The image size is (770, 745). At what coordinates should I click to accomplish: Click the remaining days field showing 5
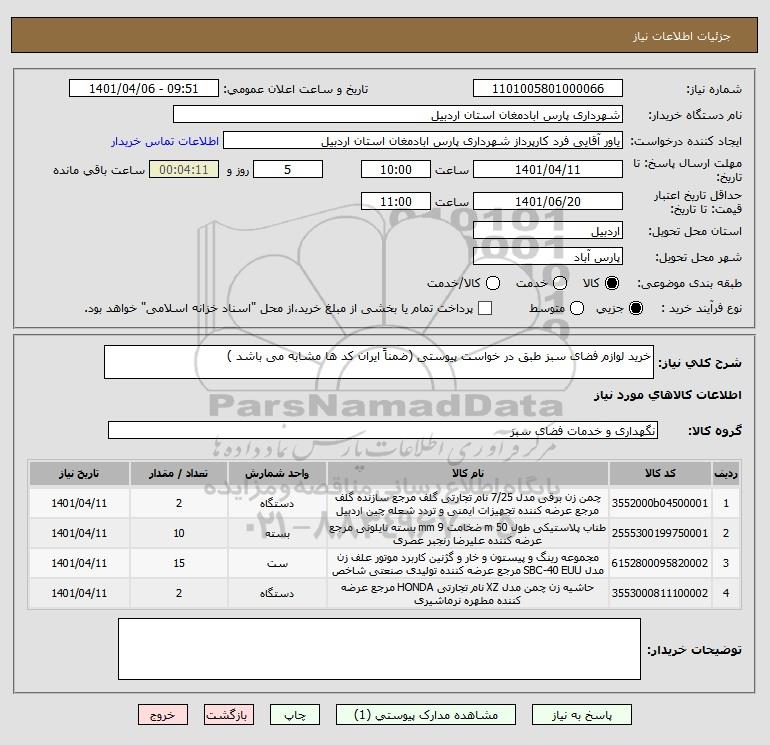click(x=288, y=169)
